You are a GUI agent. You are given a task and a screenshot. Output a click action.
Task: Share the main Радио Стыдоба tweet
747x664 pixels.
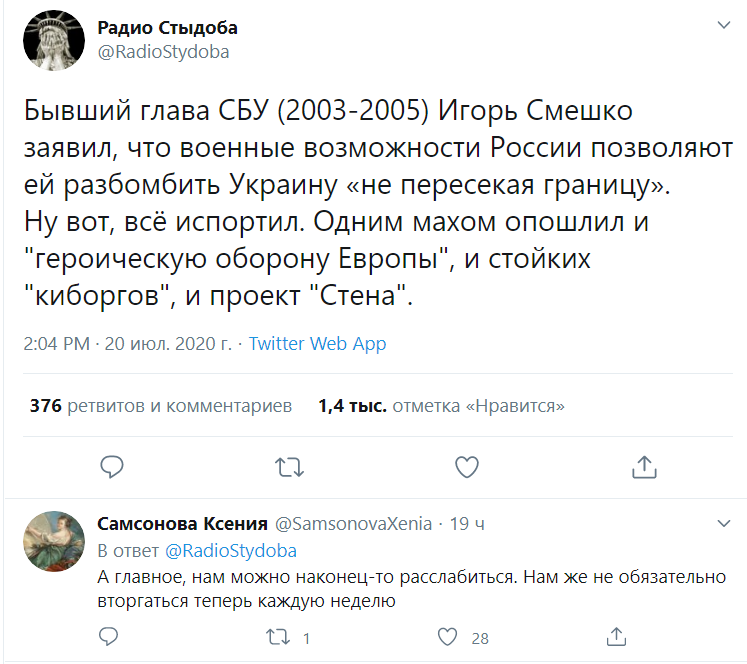pos(644,466)
